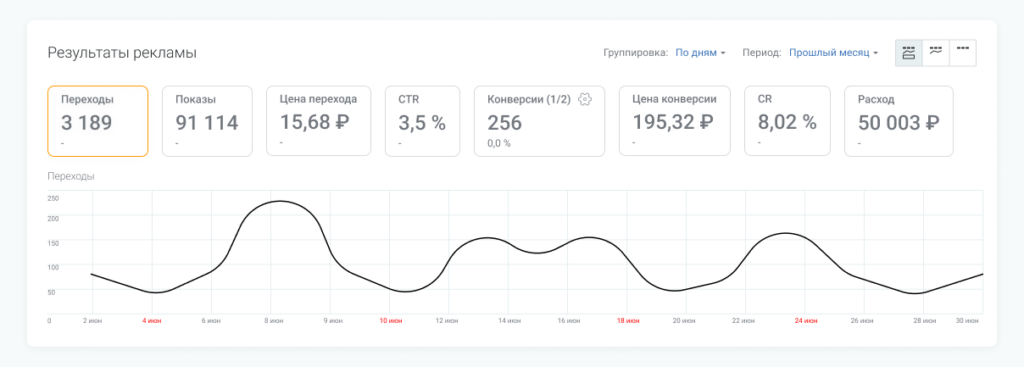Screen dimensions: 1024x367
Task: Select the Показы metric card
Action: [207, 121]
